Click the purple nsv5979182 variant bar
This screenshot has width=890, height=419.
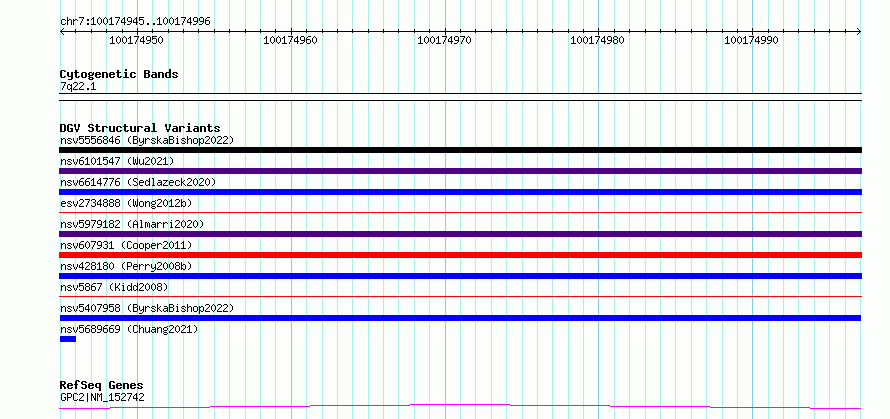[x=460, y=234]
